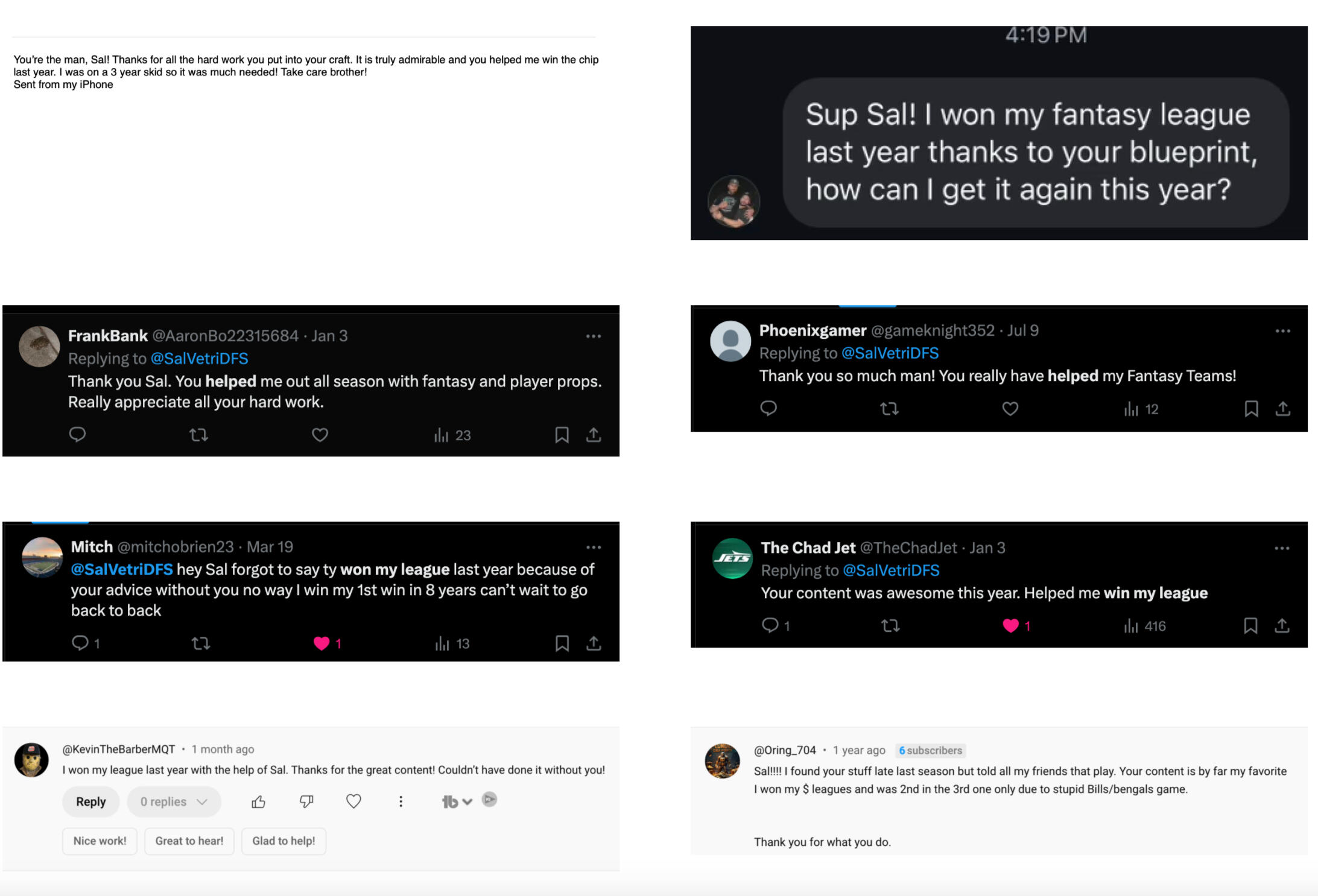Open @SalVetriDFS mention in Mitch's tweet
Screen dimensions: 1318x896
[122, 569]
